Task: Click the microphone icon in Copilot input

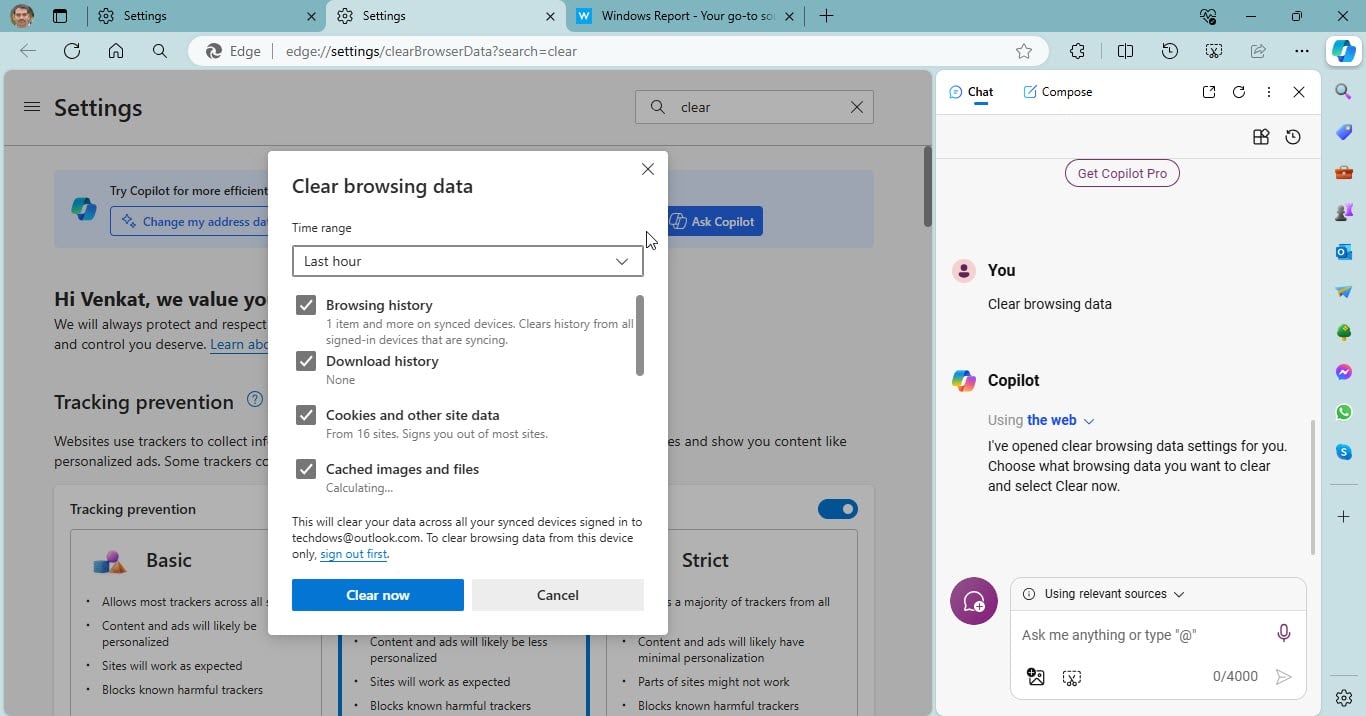Action: [x=1283, y=633]
